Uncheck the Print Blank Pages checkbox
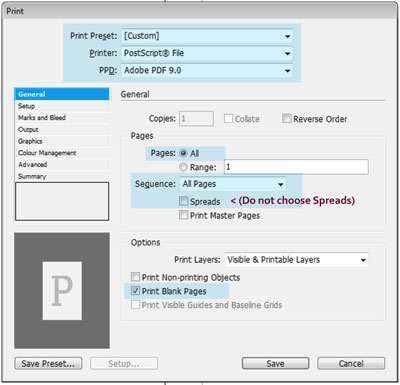 135,291
